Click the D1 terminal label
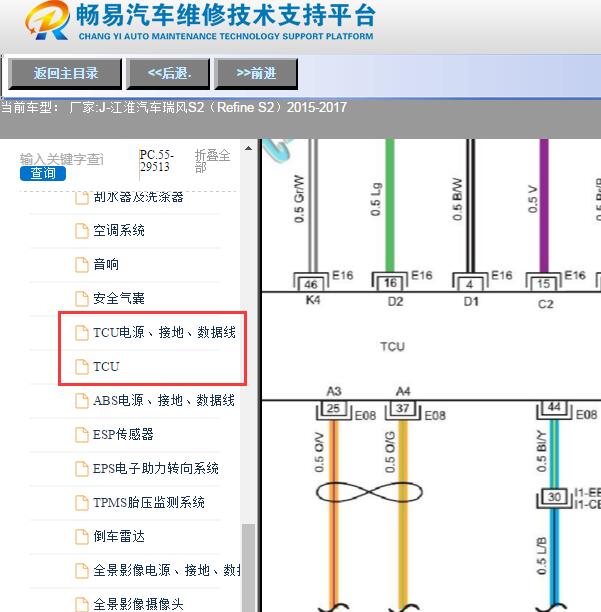 point(471,301)
